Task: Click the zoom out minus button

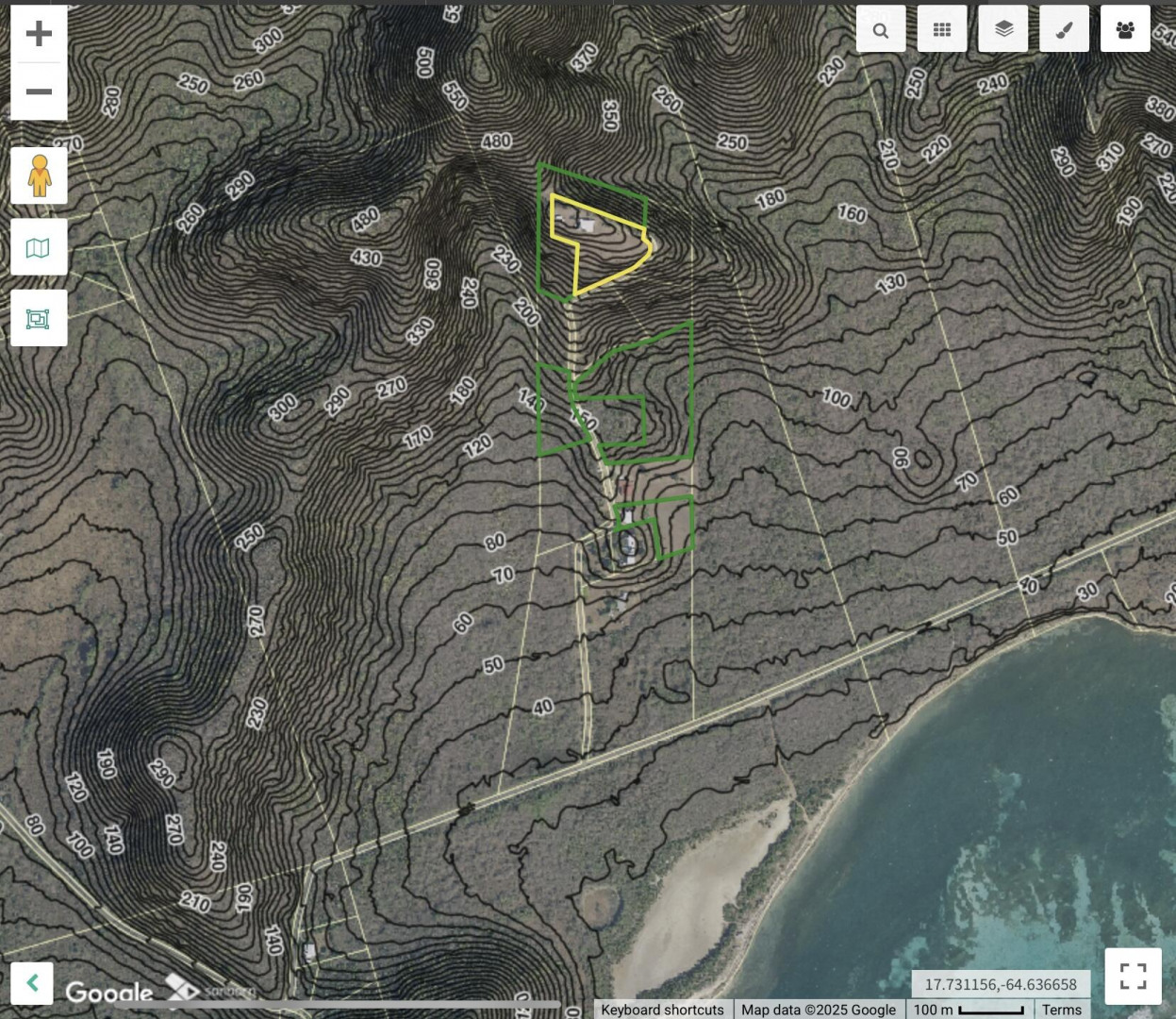Action: point(39,92)
